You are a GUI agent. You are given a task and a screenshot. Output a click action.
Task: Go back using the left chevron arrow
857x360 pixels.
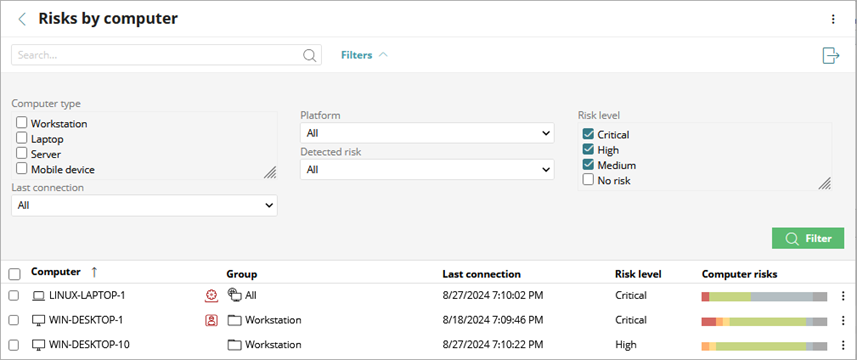(22, 20)
